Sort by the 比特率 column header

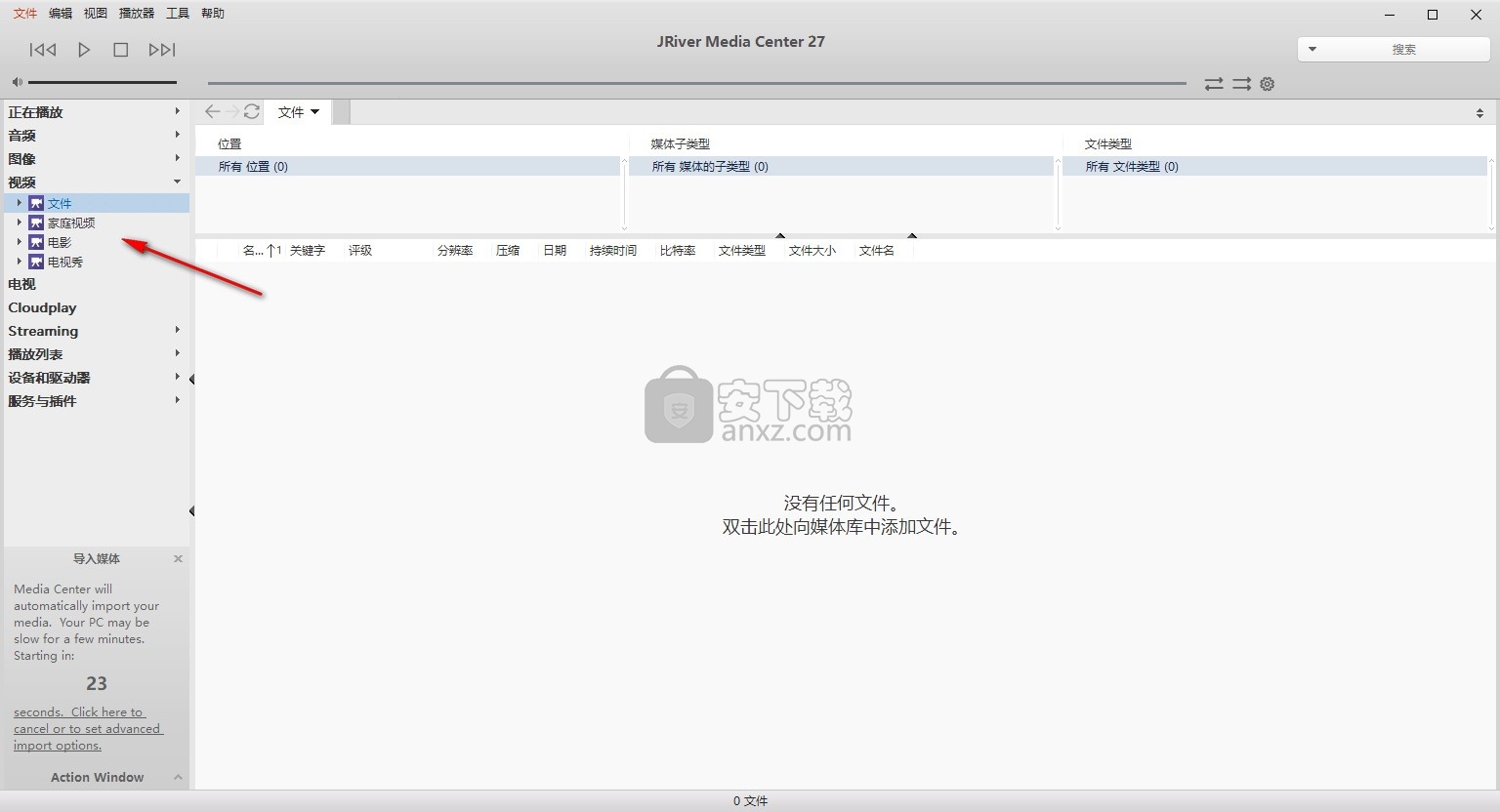pyautogui.click(x=678, y=251)
